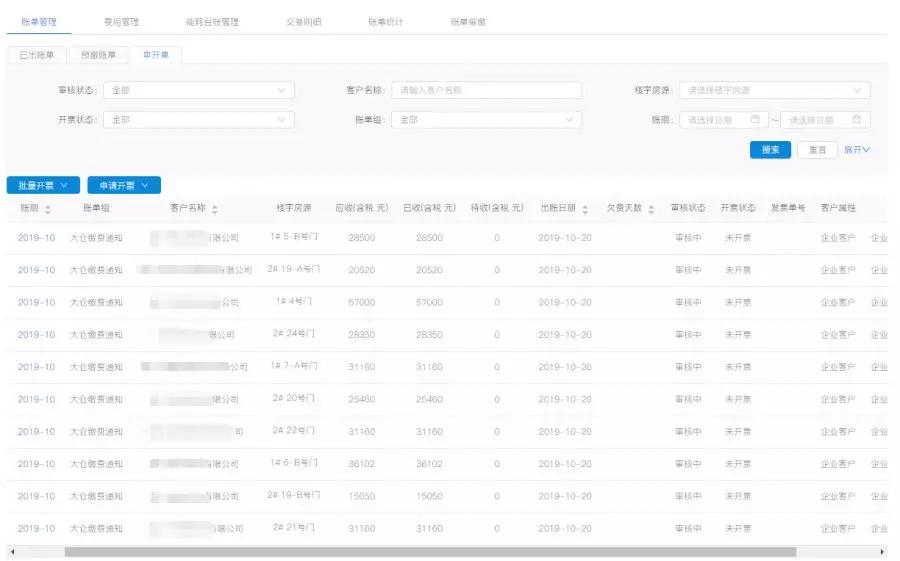Screen dimensions: 900x561
Task: Focus the 客户名称 input field
Action: click(486, 90)
